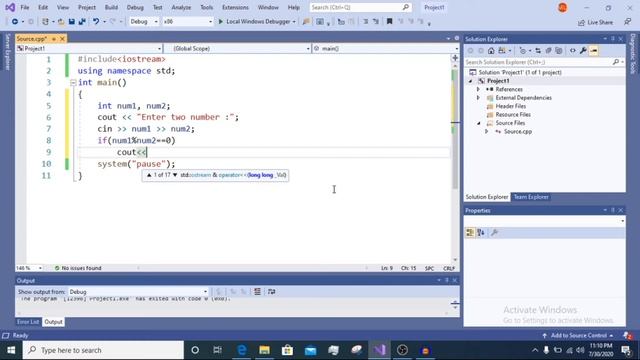Toggle pin on Source.cpp tab

pos(53,39)
